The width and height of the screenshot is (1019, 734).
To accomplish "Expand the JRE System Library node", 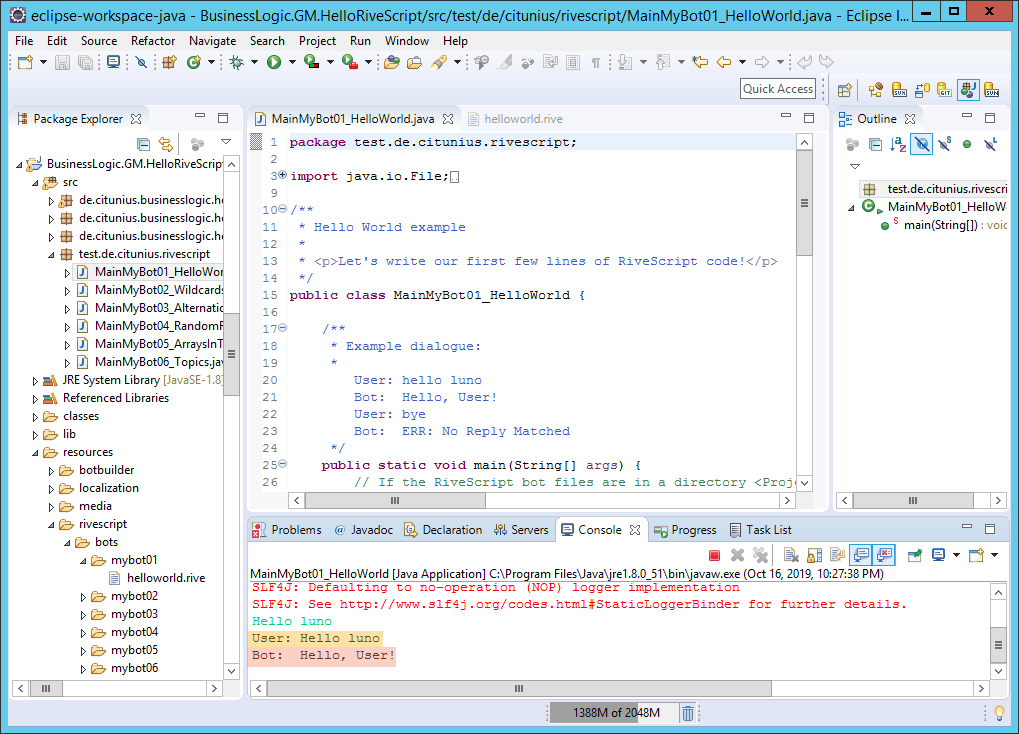I will (x=36, y=380).
